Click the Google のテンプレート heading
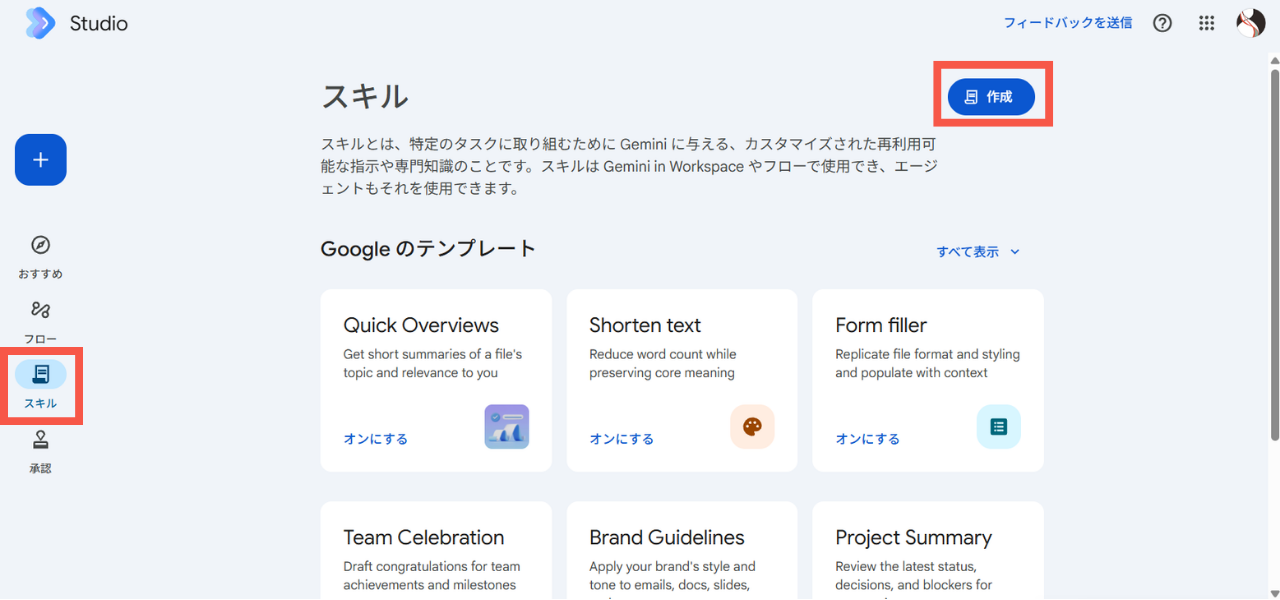Image resolution: width=1280 pixels, height=600 pixels. click(429, 249)
